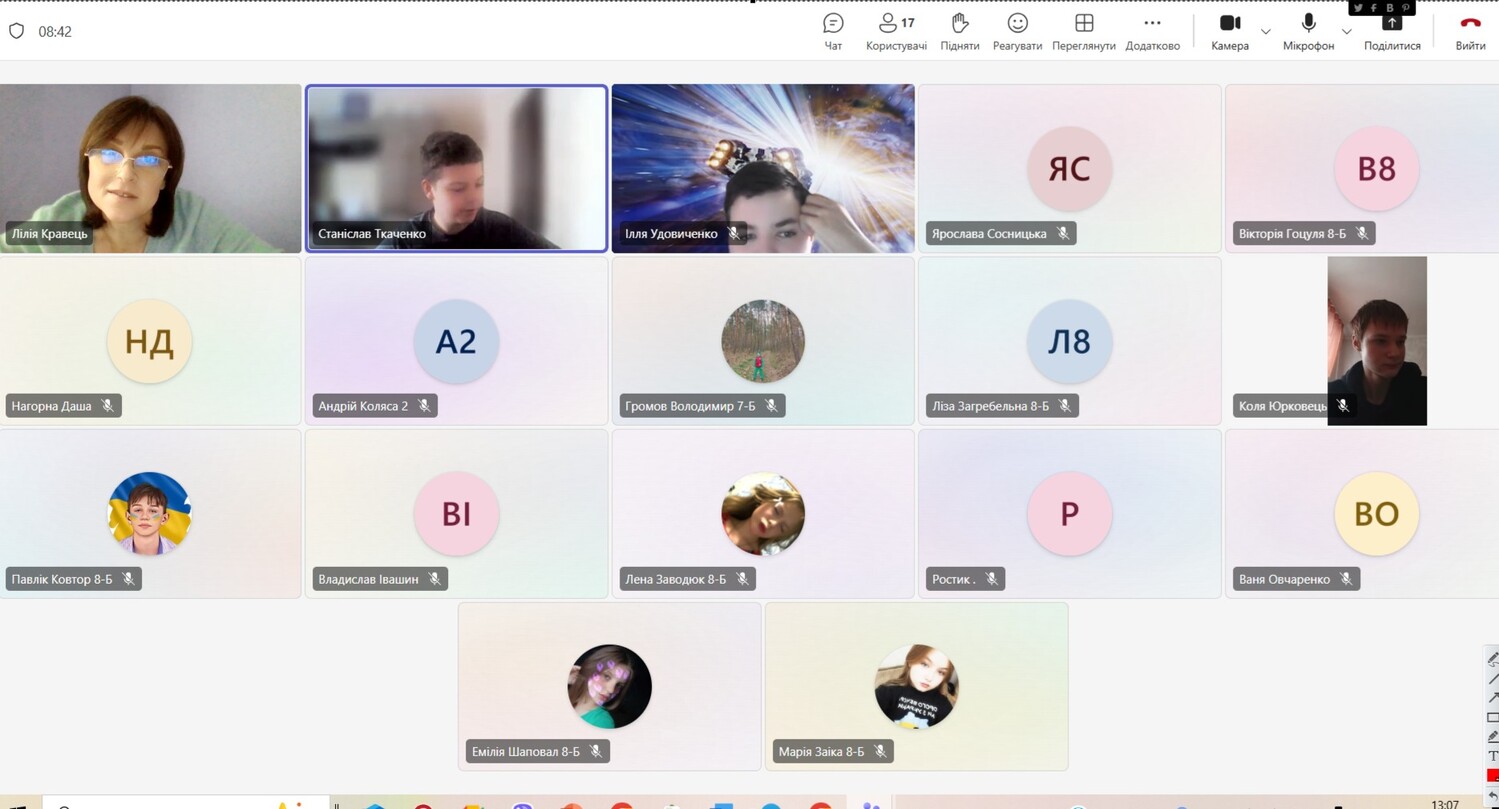
Task: Click the shield security icon near timer
Action: (16, 31)
